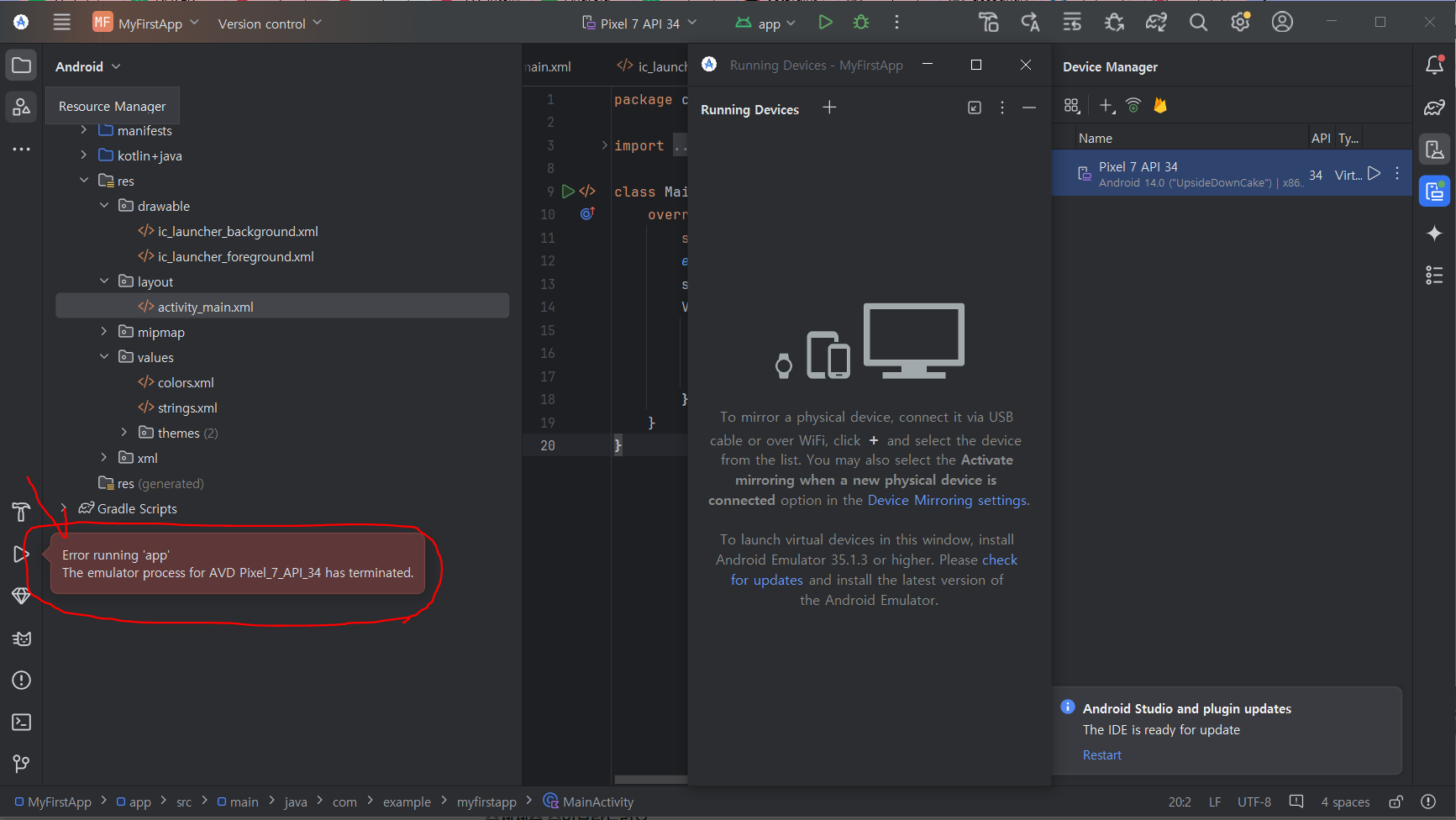Image resolution: width=1456 pixels, height=820 pixels.
Task: Open the Git version control tool window
Action: pyautogui.click(x=21, y=764)
